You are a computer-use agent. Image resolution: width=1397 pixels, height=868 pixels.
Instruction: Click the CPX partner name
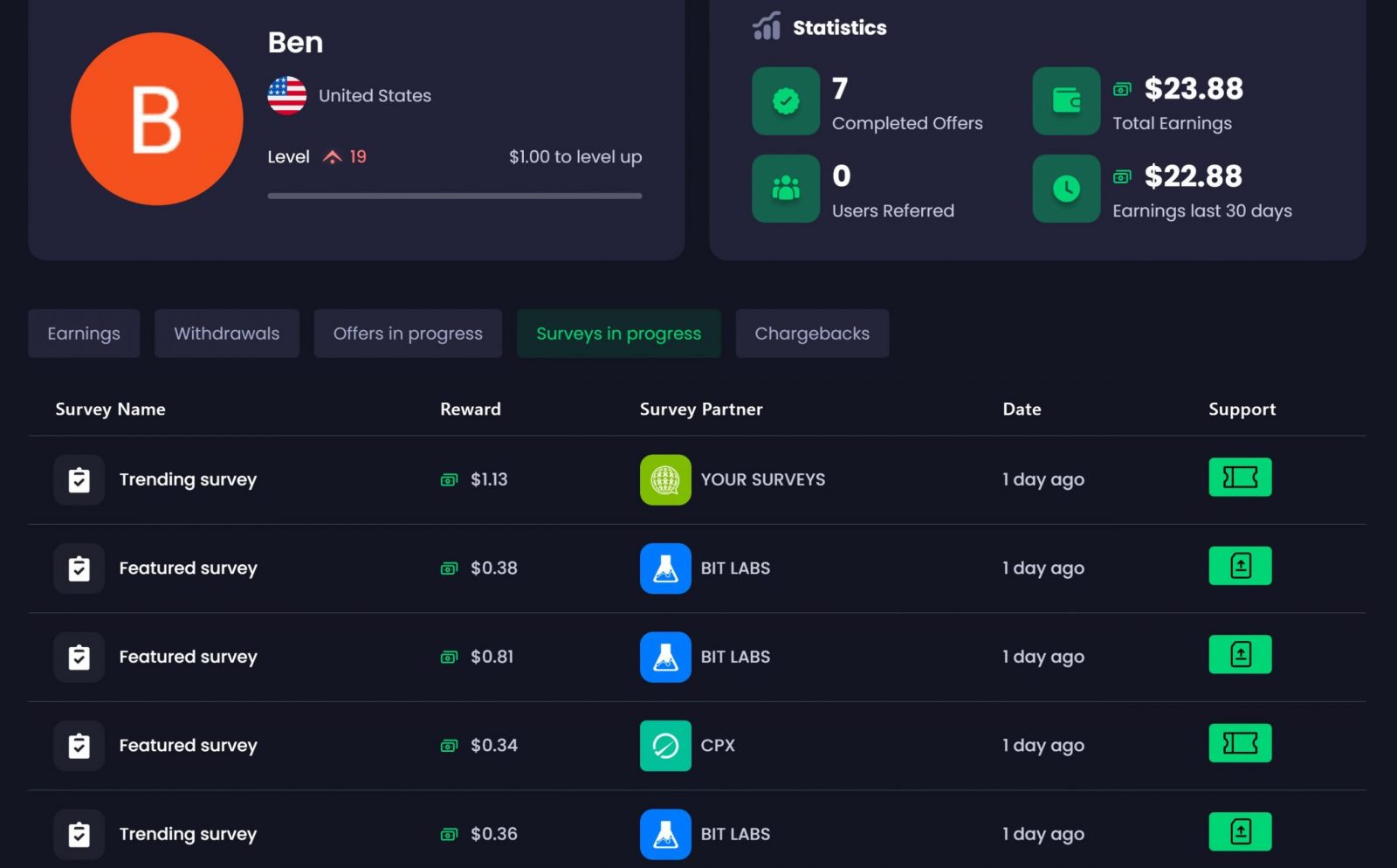(x=718, y=746)
